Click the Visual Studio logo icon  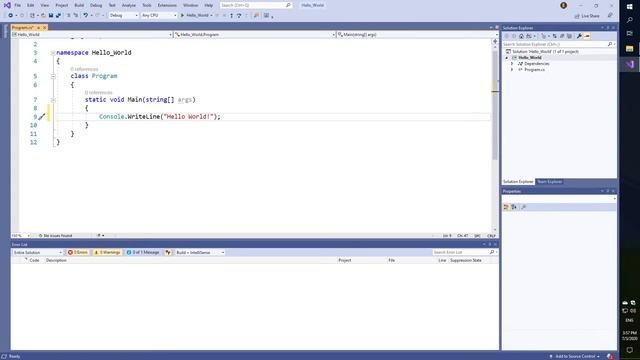[x=7, y=5]
